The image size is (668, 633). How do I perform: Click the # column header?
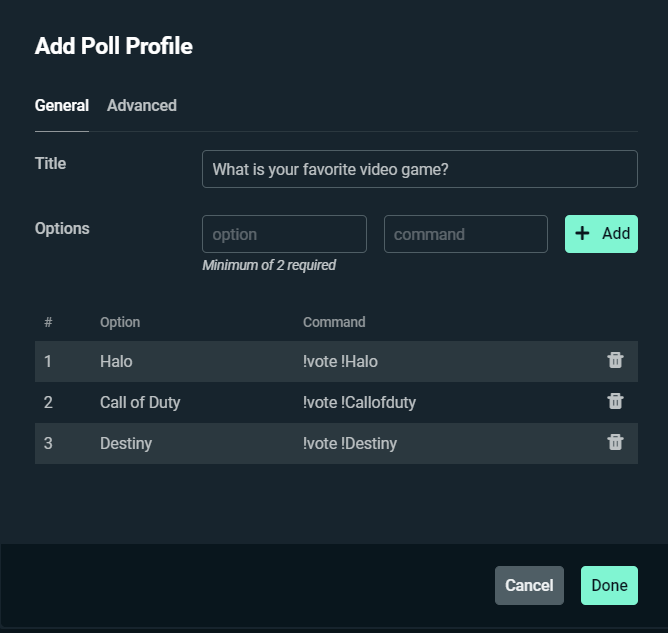click(x=48, y=322)
